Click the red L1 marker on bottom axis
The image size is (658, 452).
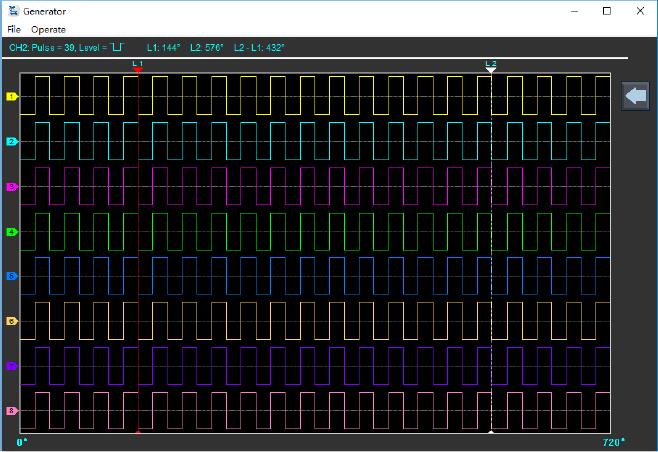point(138,433)
